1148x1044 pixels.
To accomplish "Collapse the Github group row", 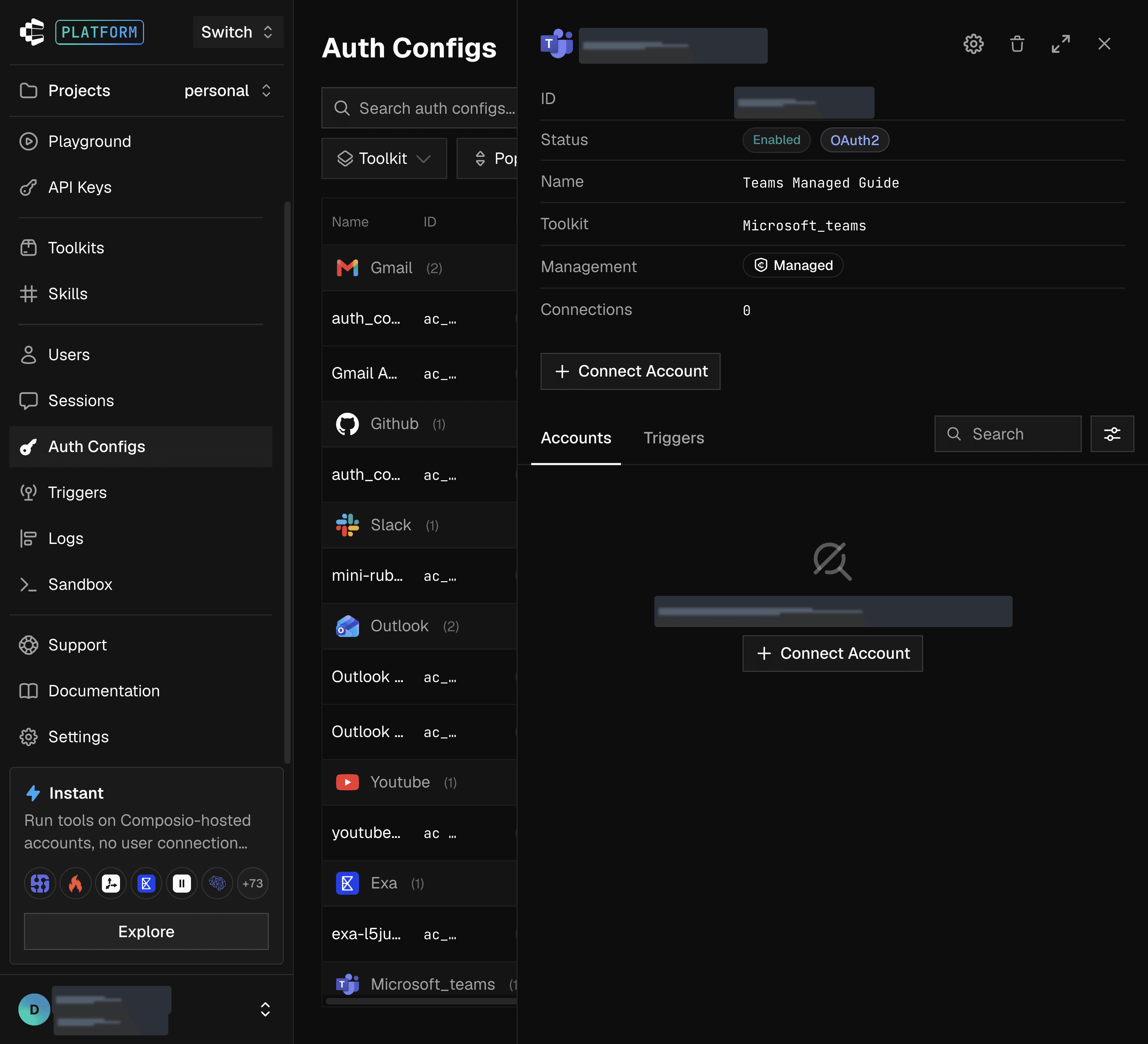I will (420, 424).
